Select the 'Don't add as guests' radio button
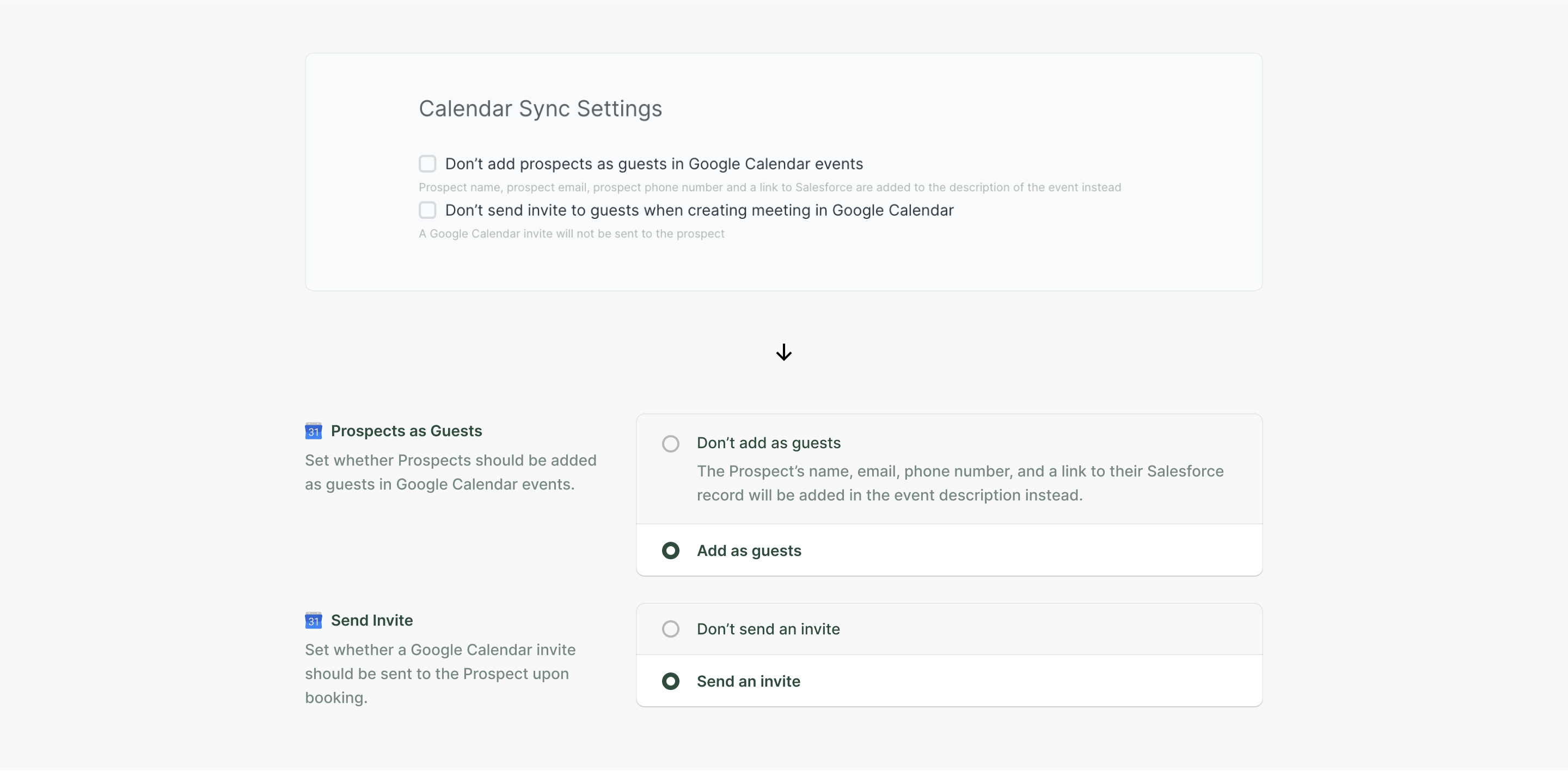 [x=670, y=443]
